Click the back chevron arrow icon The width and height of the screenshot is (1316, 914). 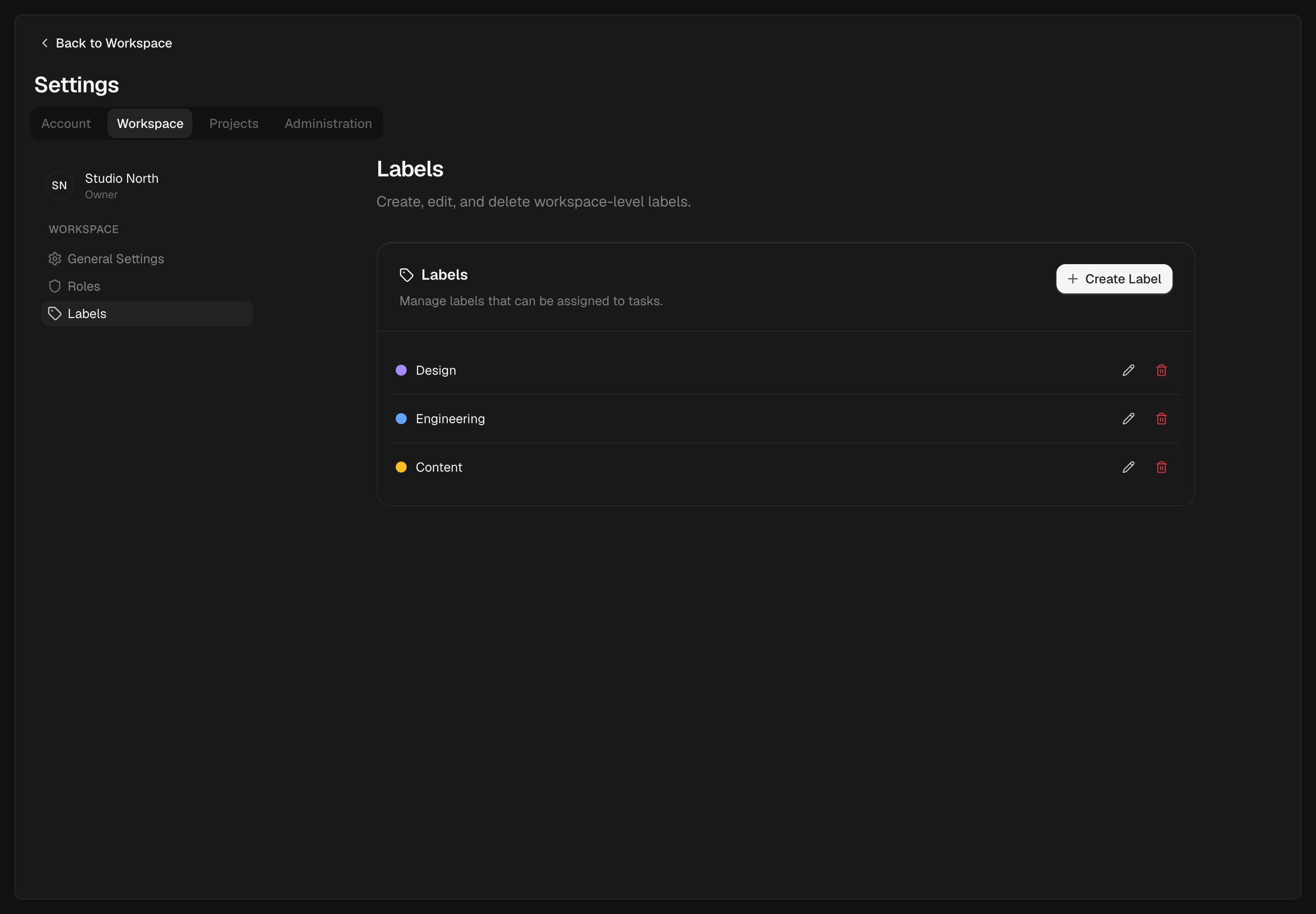[45, 43]
